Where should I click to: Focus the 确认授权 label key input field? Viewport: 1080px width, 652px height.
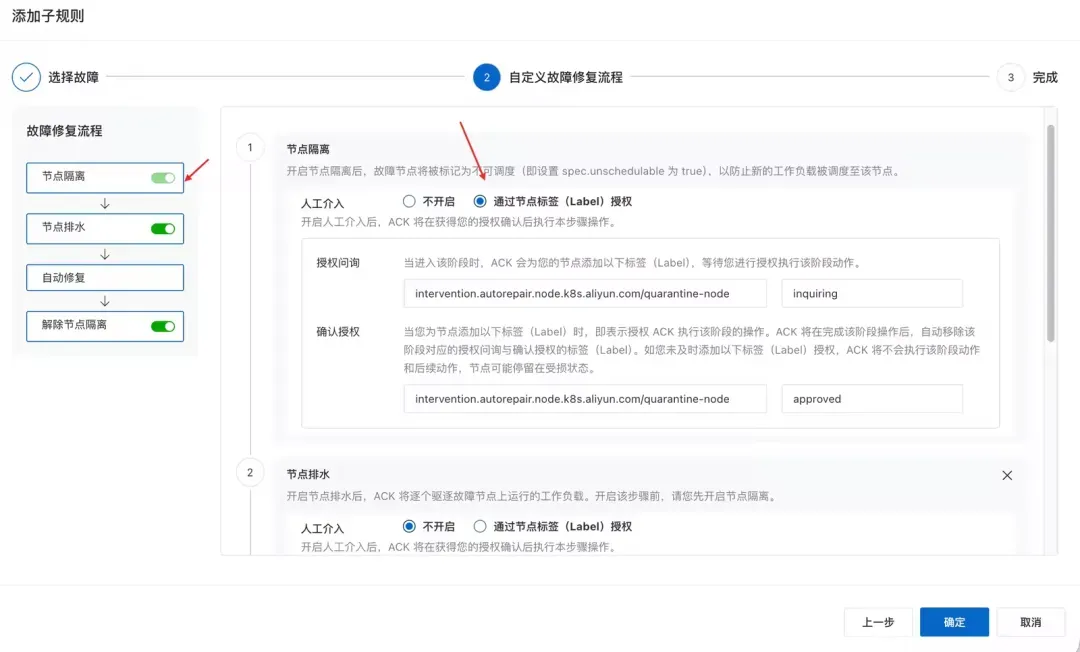tap(585, 399)
